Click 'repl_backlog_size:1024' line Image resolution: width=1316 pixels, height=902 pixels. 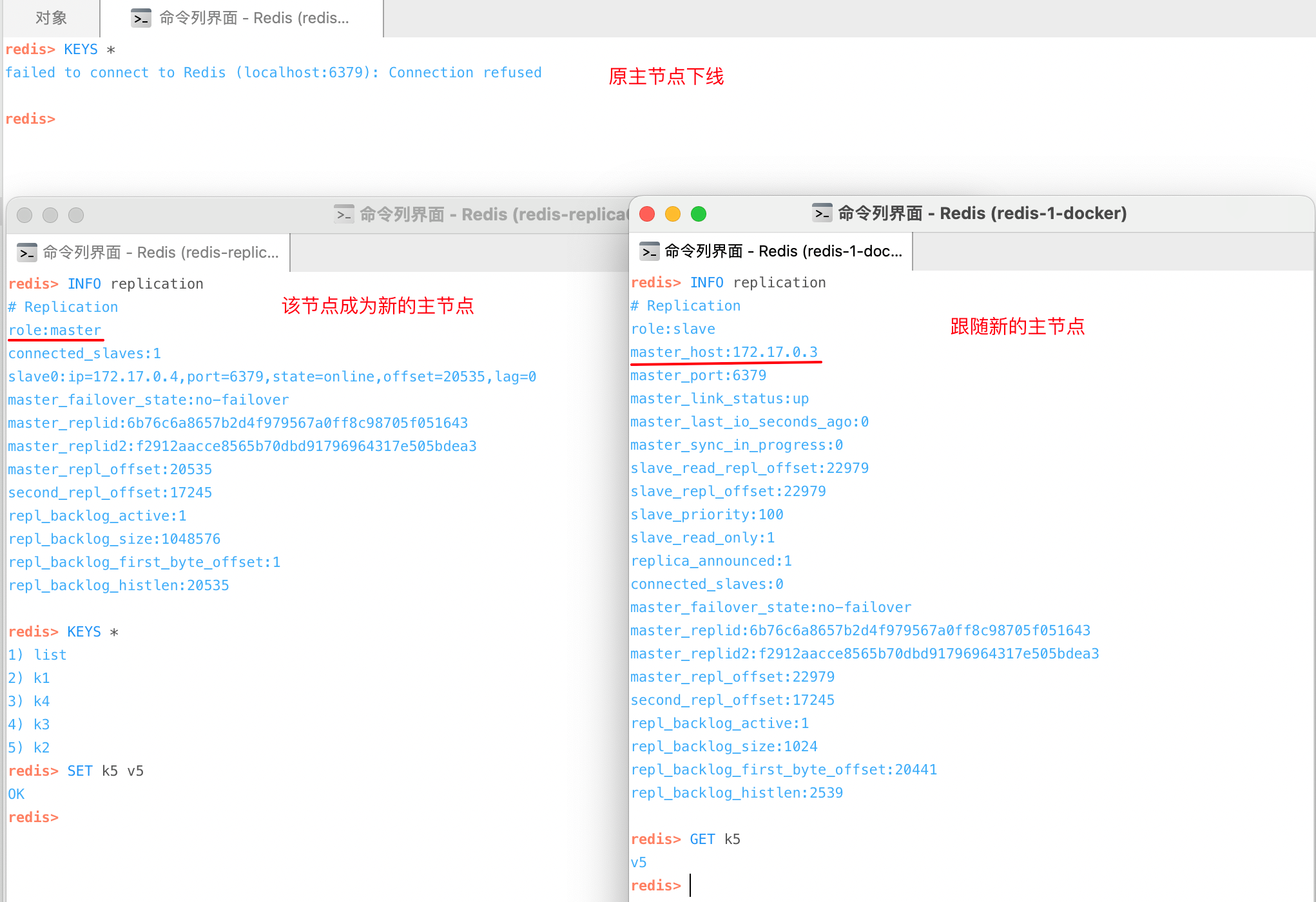click(x=724, y=747)
